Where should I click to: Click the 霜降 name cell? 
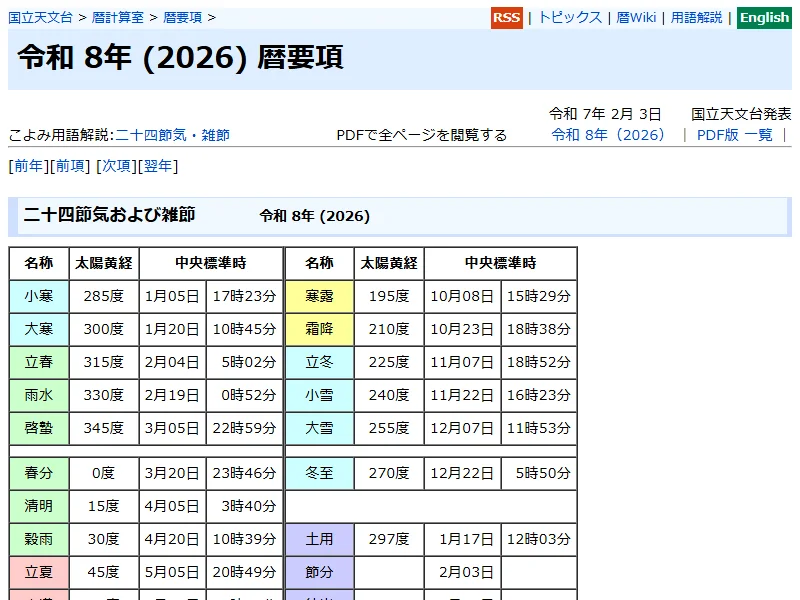(319, 329)
